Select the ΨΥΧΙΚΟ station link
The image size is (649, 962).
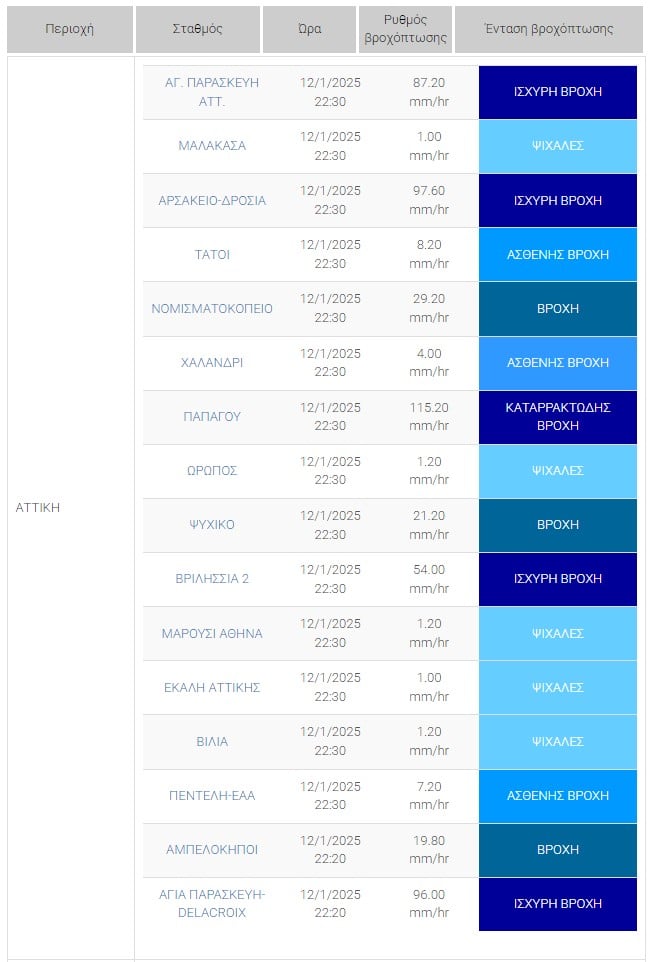pyautogui.click(x=212, y=525)
